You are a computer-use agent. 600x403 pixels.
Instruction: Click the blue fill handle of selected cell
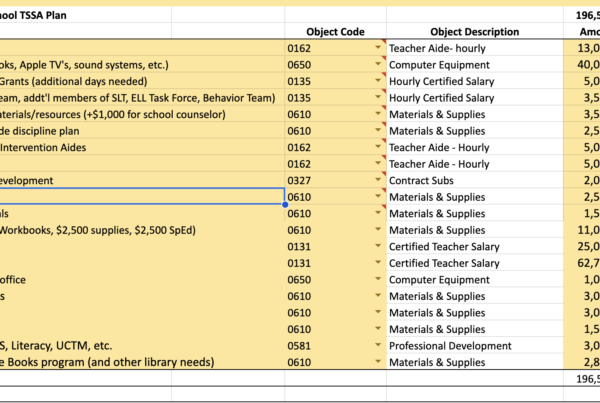pyautogui.click(x=285, y=205)
